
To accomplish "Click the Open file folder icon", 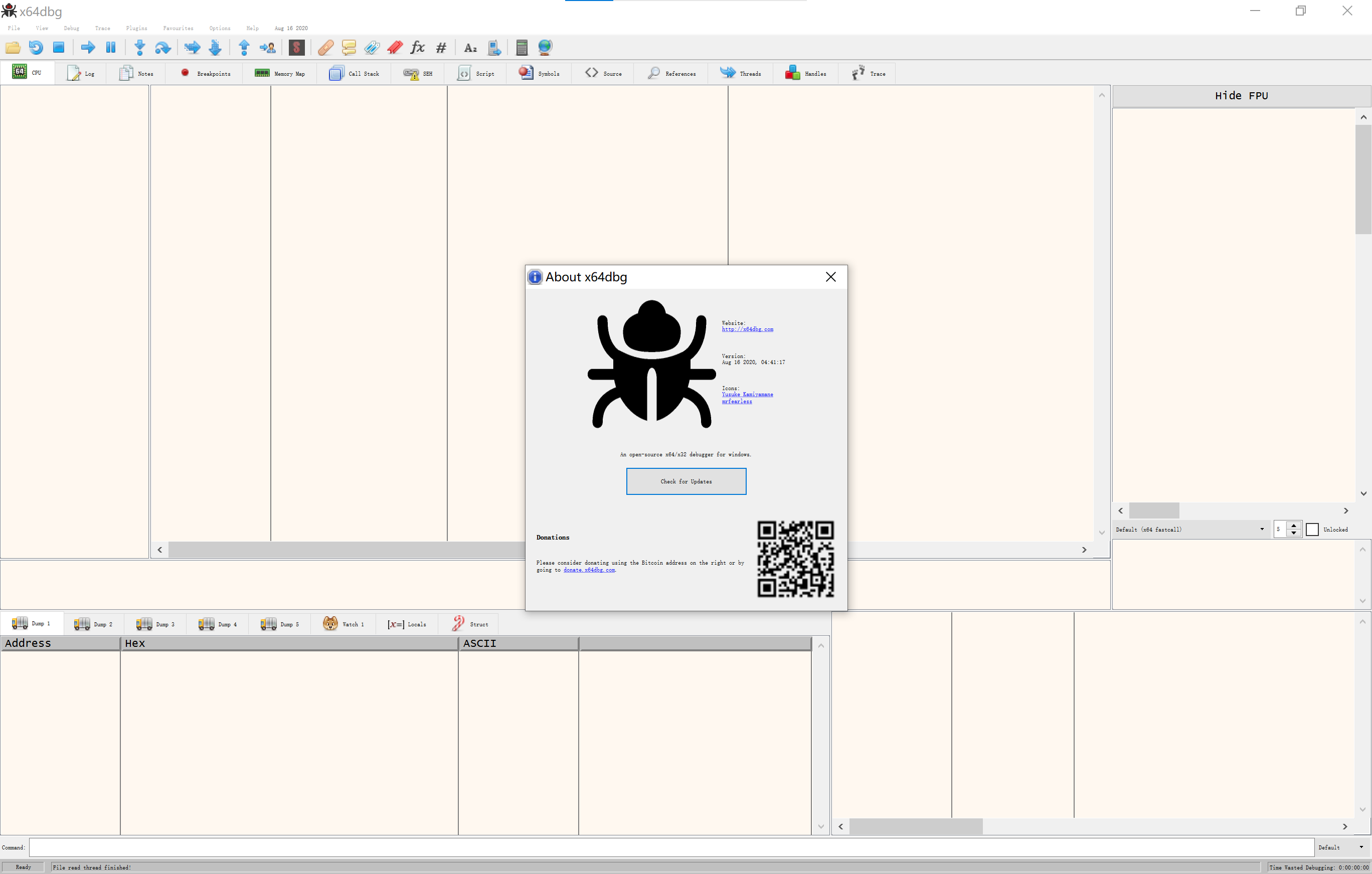I will [x=13, y=47].
